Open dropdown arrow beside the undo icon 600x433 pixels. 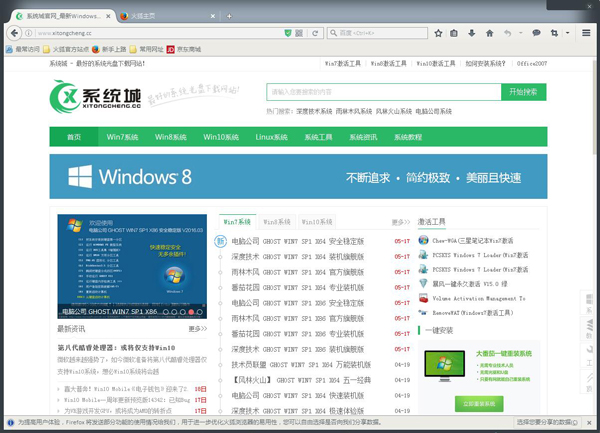[x=520, y=33]
